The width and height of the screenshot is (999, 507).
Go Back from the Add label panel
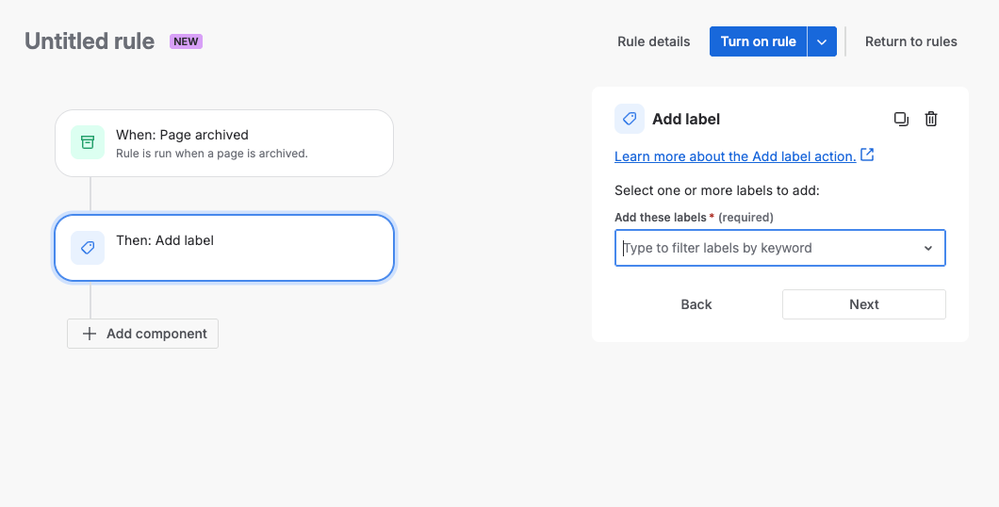[696, 305]
